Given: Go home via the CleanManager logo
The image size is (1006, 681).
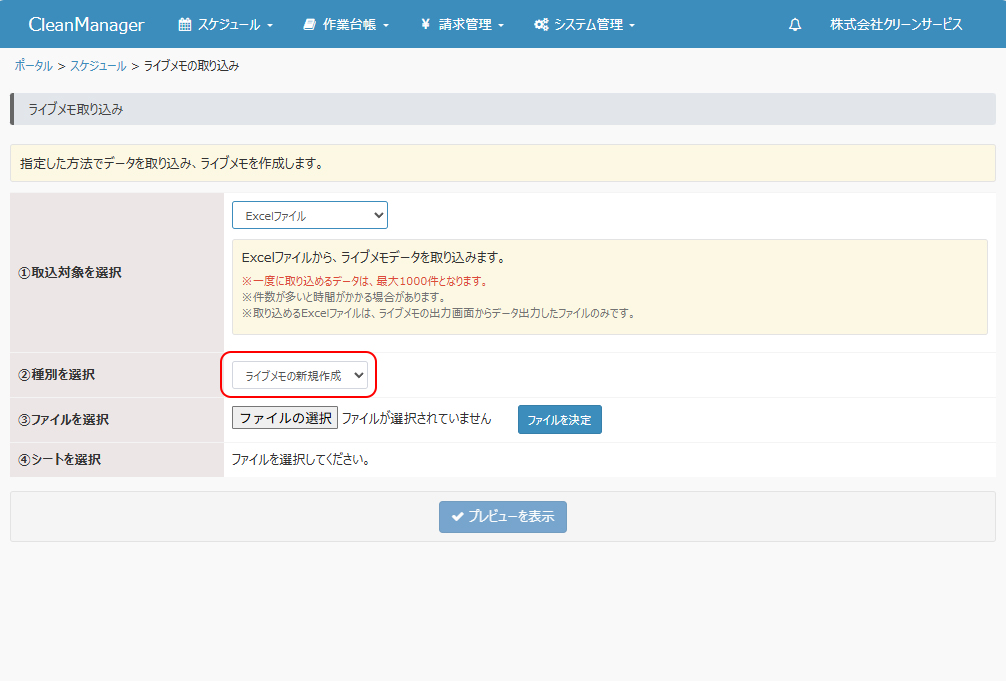Looking at the screenshot, I should (x=86, y=24).
